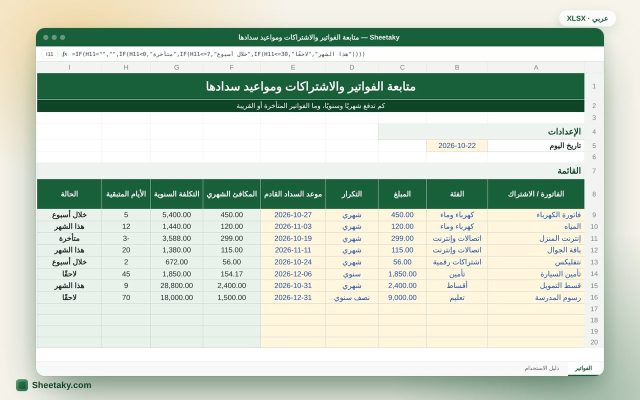The image size is (640, 400).
Task: Select the due date cell 2026-12-31
Action: click(293, 298)
